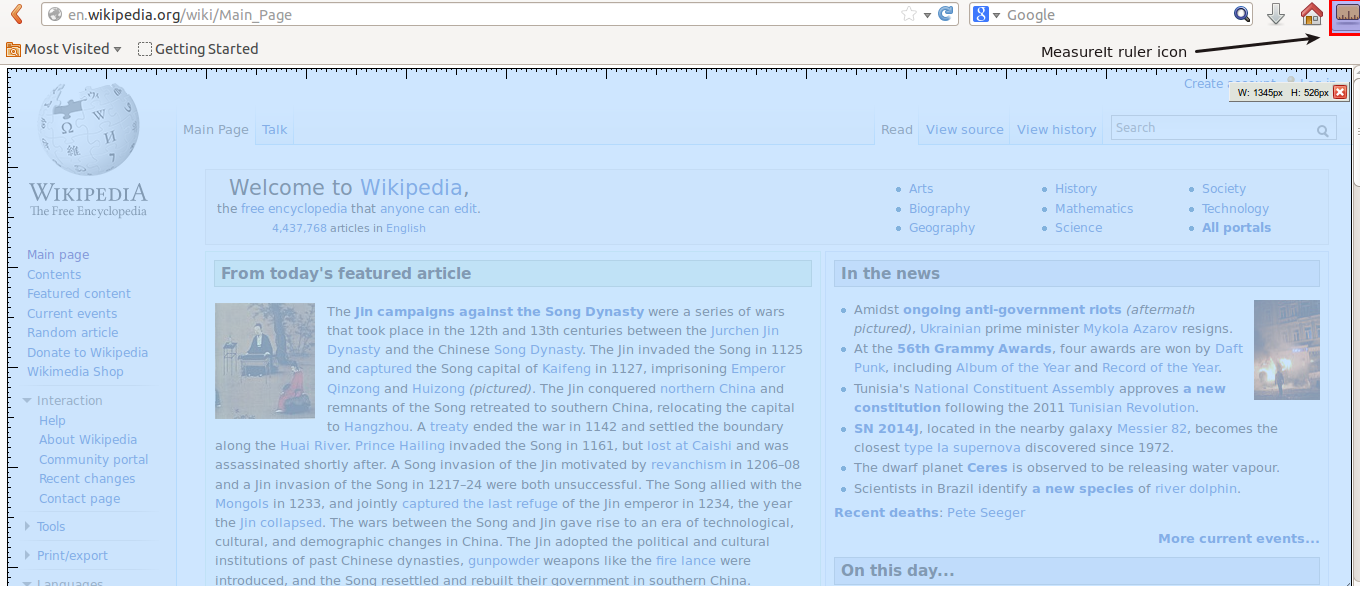This screenshot has height=589, width=1360.
Task: Click the site identity globe icon in address bar
Action: click(x=55, y=15)
